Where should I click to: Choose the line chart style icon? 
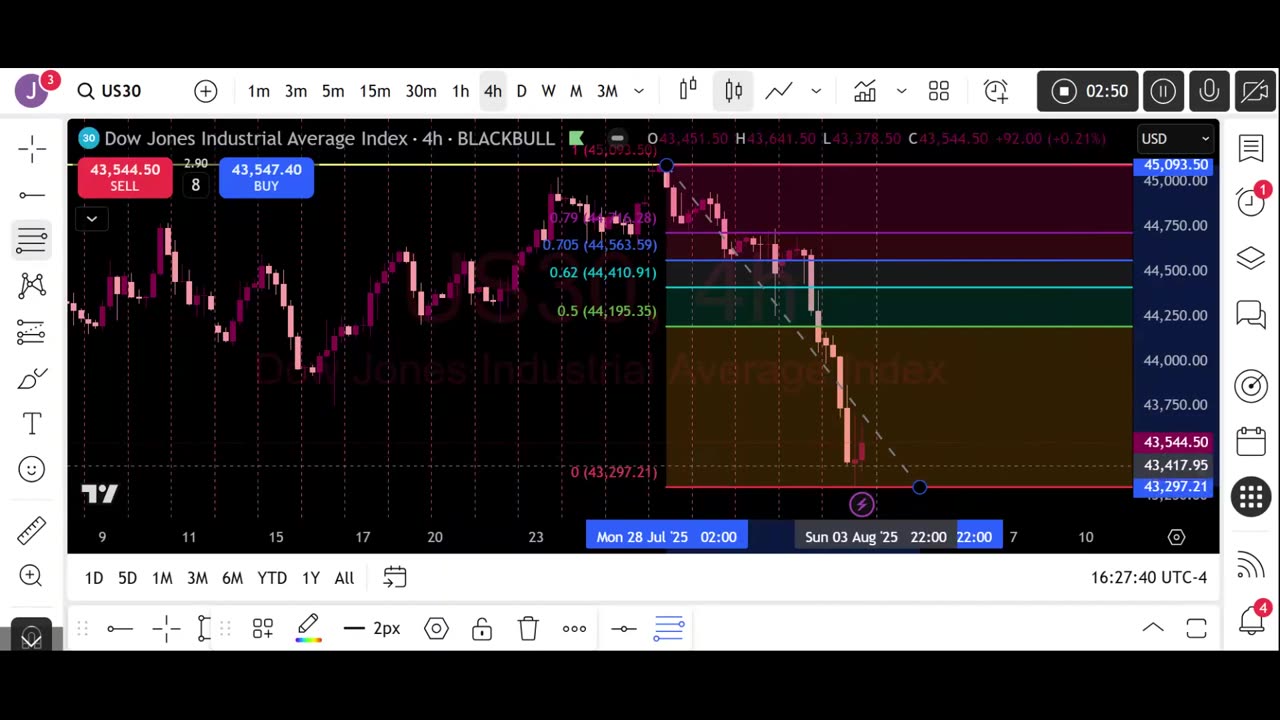click(x=779, y=91)
